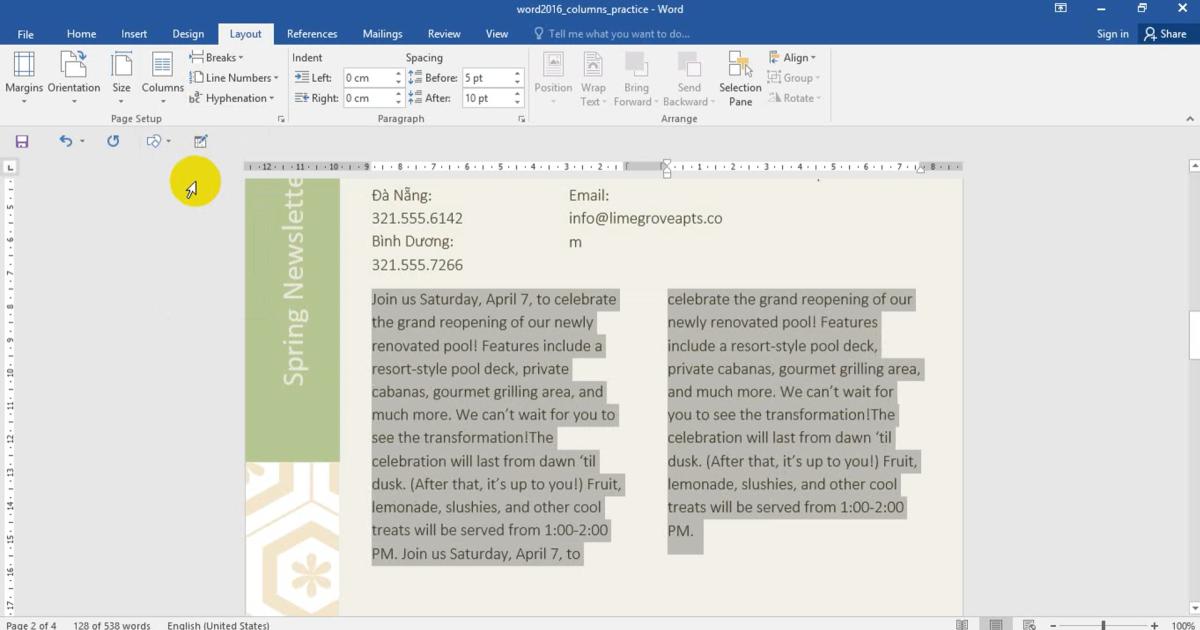The width and height of the screenshot is (1200, 630).
Task: Open the Undo history dropdown
Action: coord(82,141)
